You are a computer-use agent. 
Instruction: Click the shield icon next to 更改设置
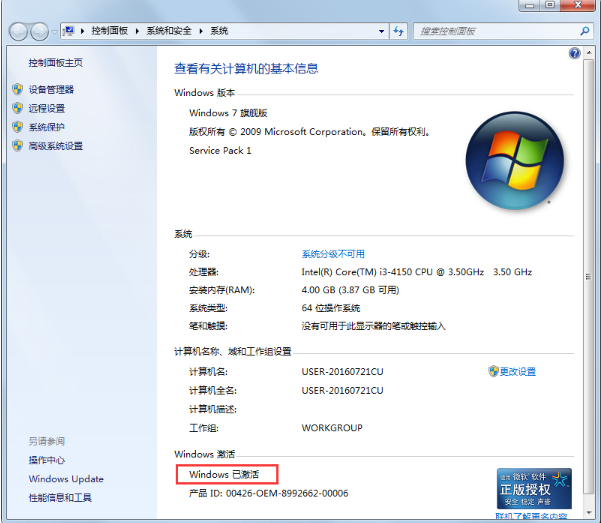tap(493, 371)
